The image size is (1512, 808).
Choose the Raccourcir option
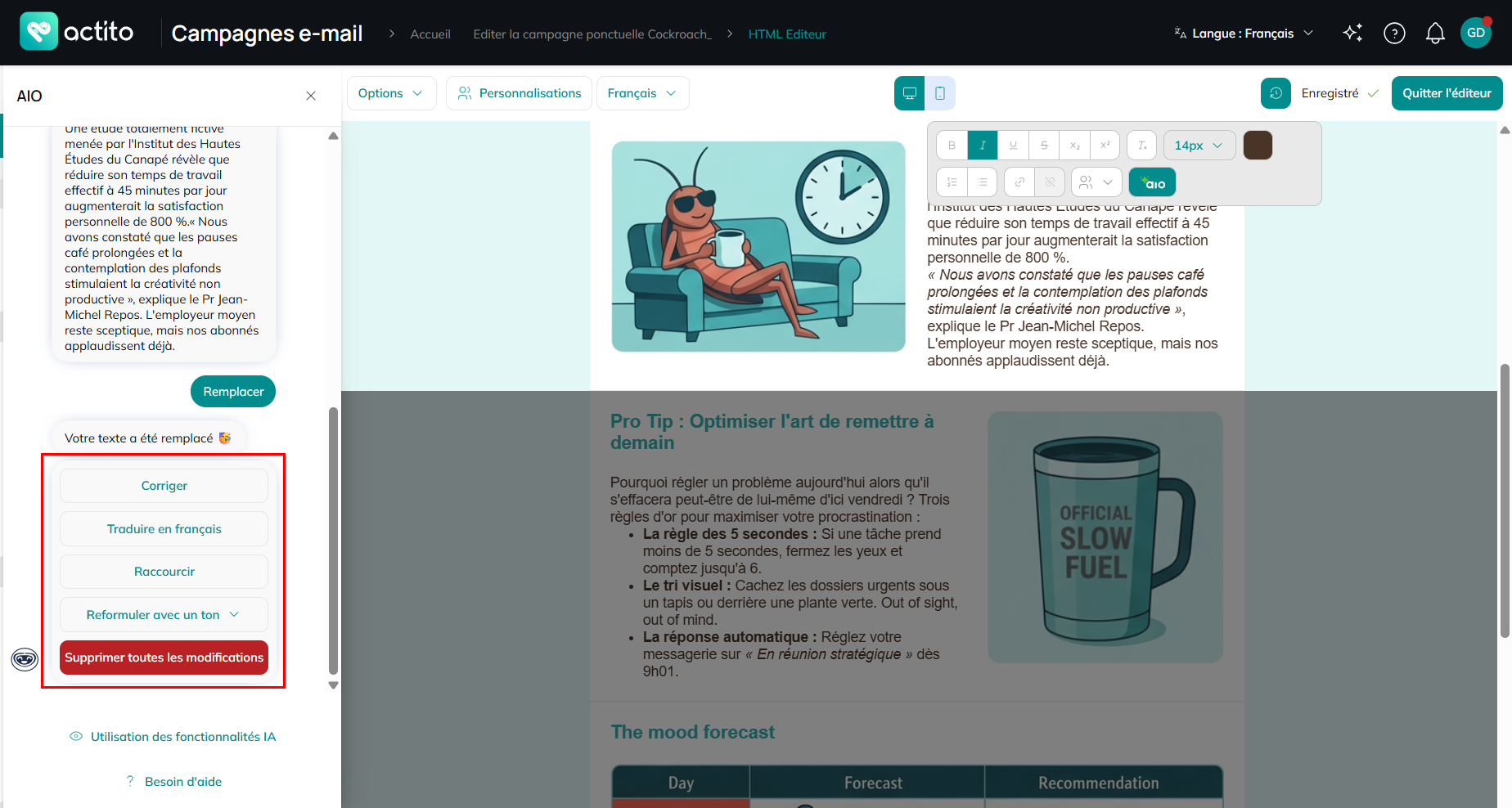[164, 572]
